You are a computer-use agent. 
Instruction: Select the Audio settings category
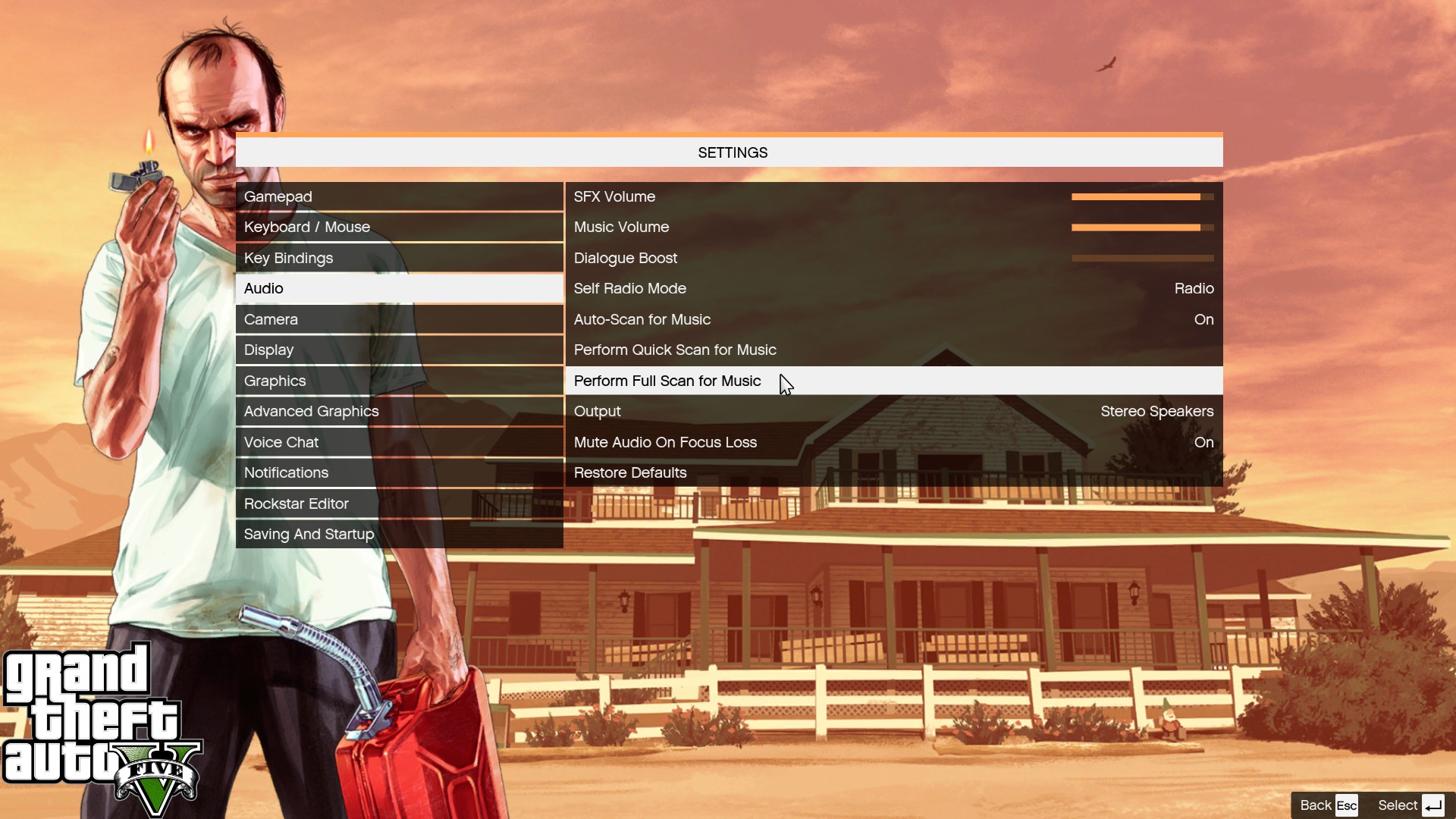400,288
